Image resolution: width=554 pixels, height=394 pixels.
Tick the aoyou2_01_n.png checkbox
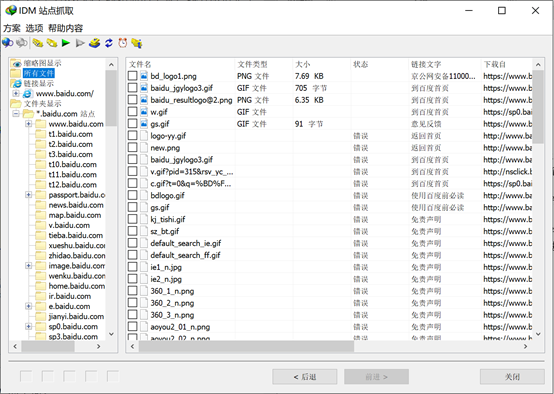[132, 327]
